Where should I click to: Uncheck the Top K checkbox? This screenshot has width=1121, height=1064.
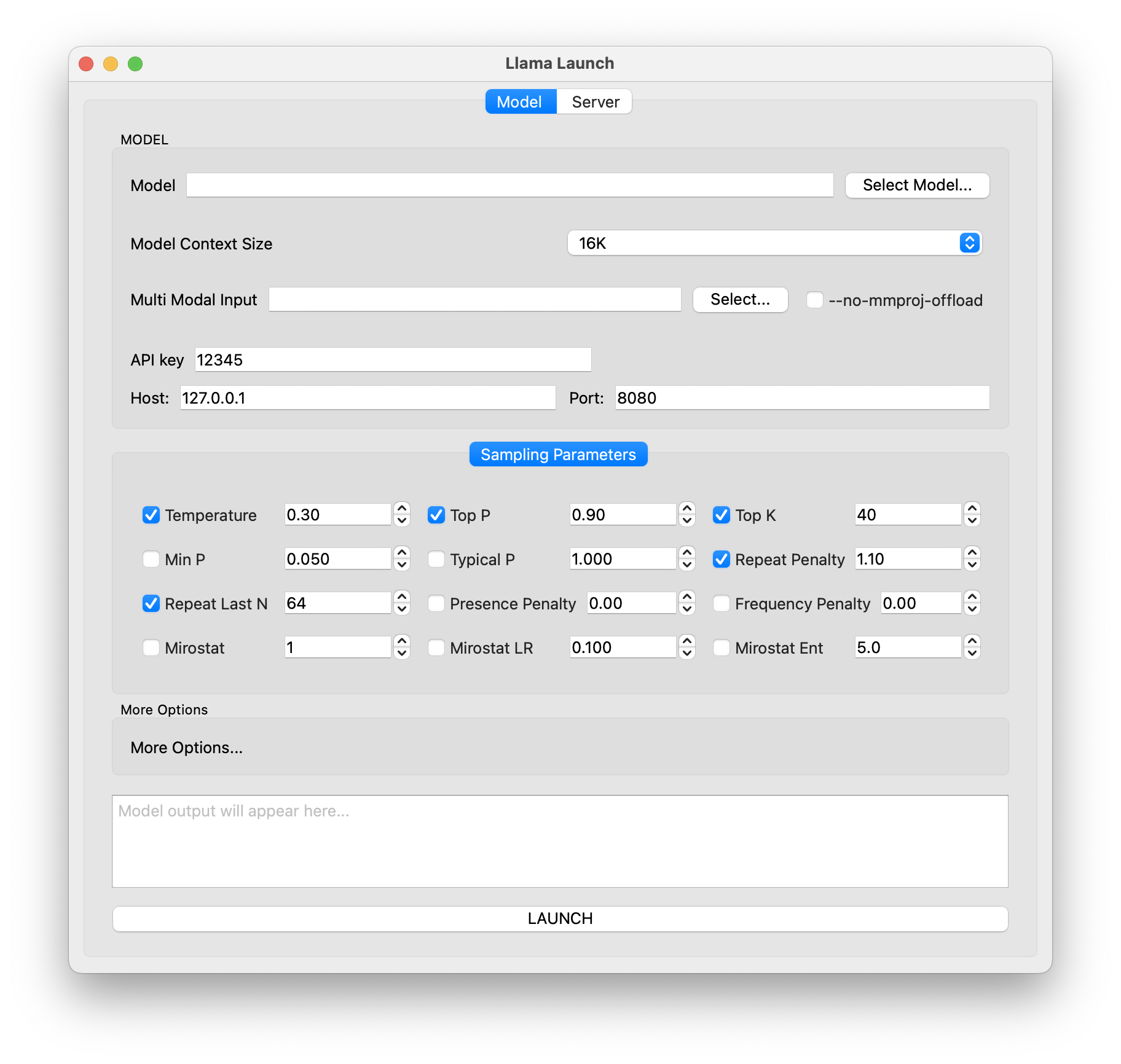click(x=722, y=515)
